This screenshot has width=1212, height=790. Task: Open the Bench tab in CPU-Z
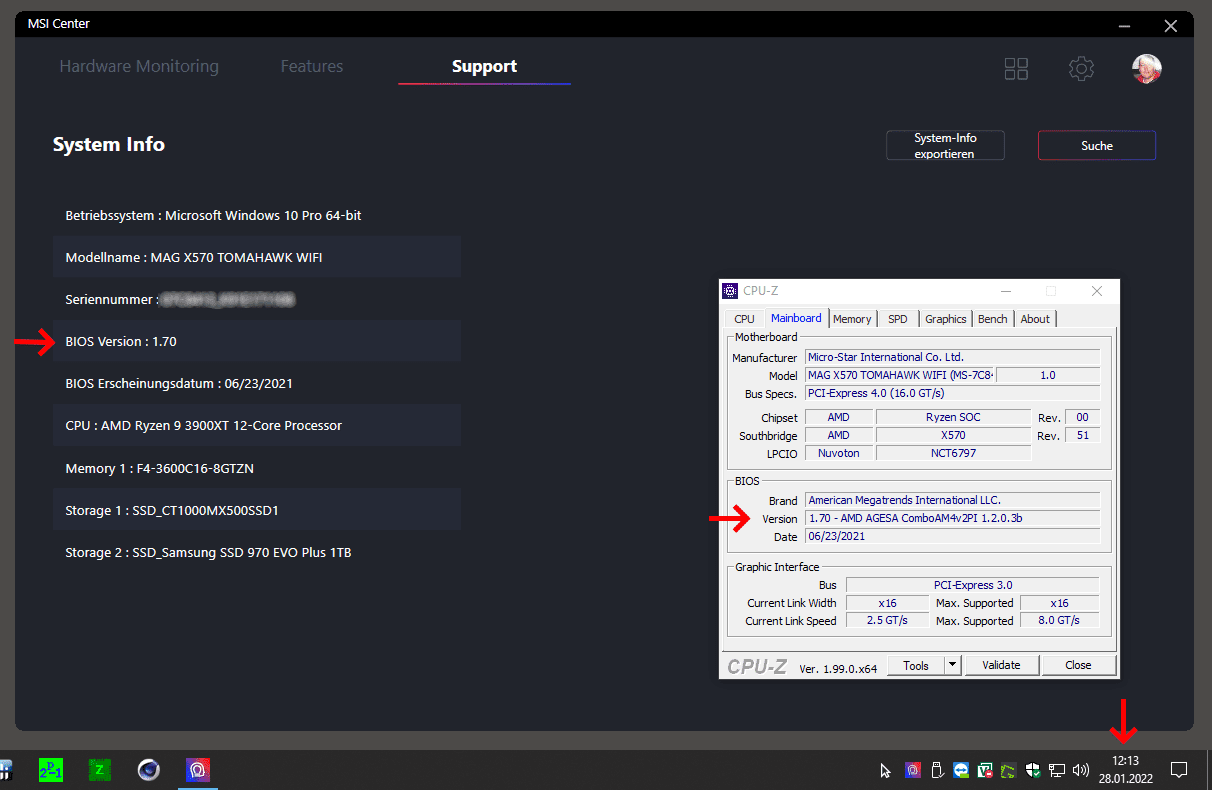pyautogui.click(x=993, y=319)
